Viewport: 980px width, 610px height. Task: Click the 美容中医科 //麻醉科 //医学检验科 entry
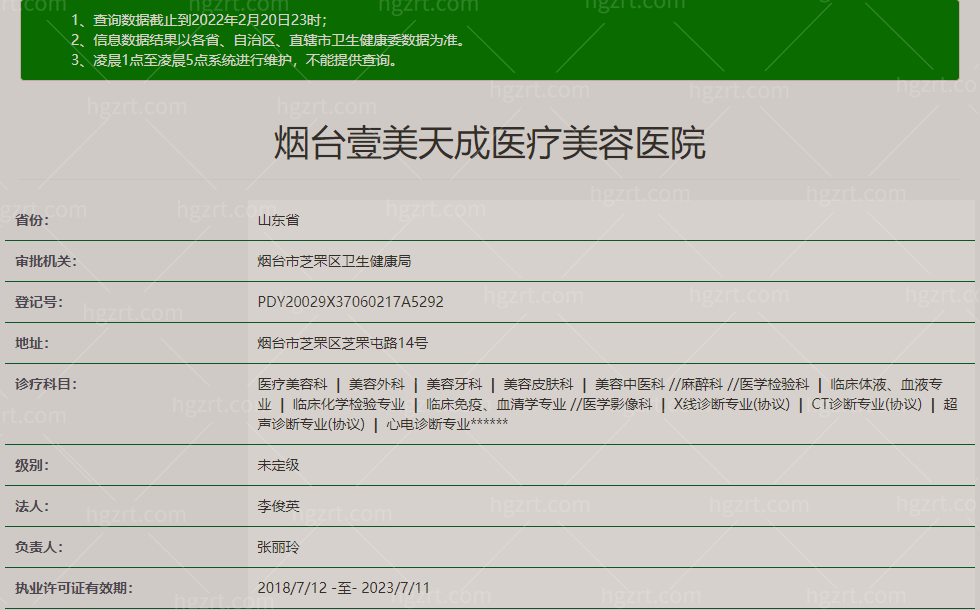[702, 384]
